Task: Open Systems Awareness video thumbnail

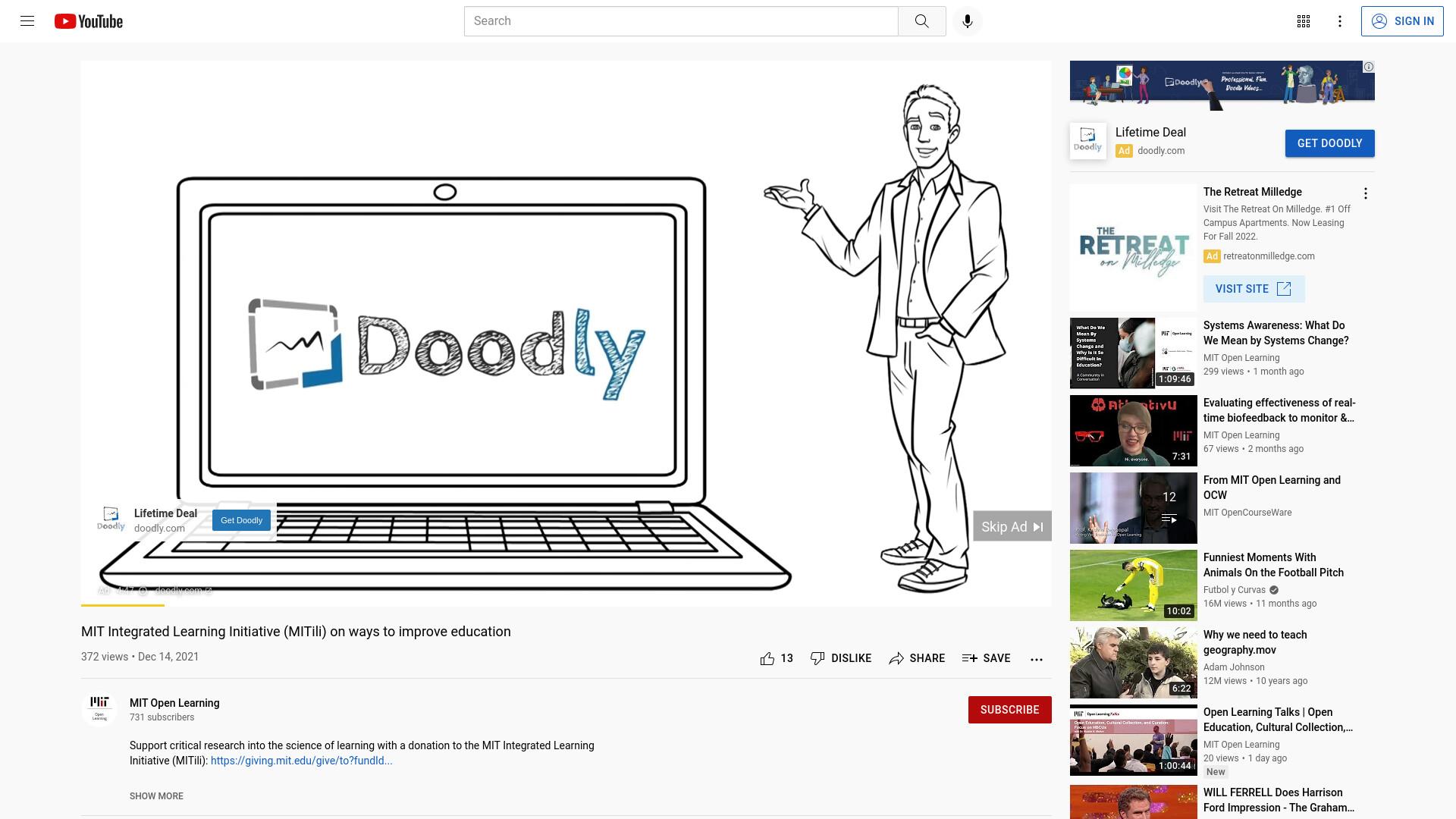Action: click(1133, 353)
